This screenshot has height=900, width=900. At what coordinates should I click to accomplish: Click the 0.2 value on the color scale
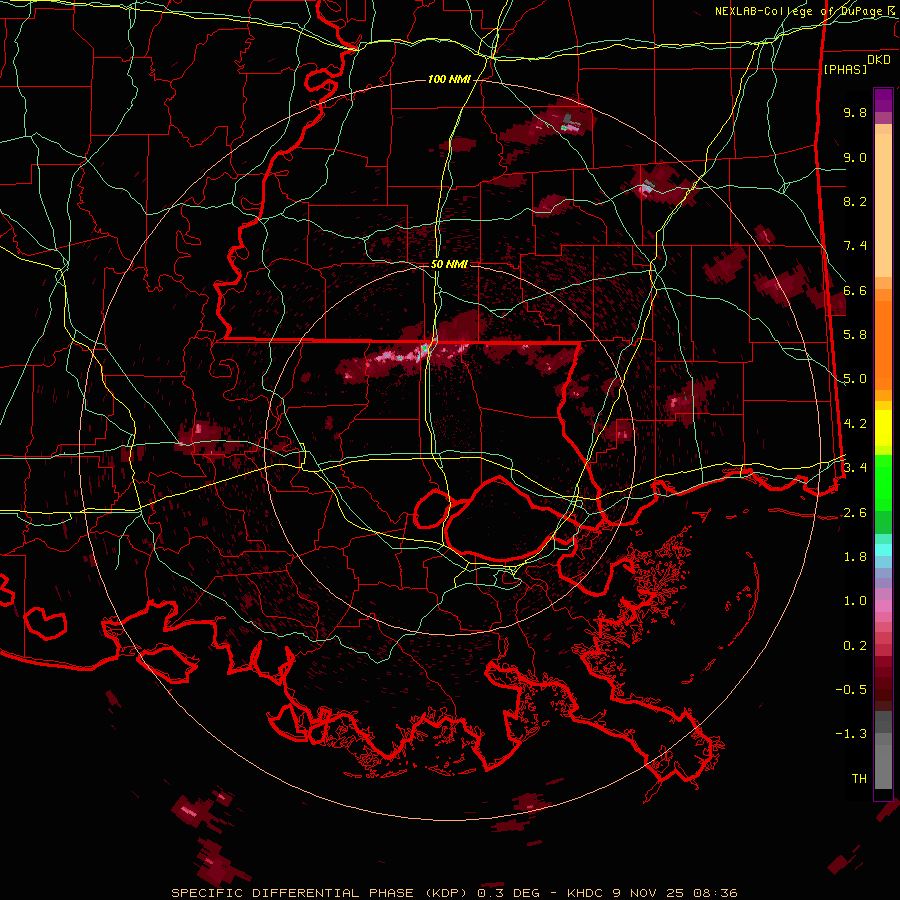(x=855, y=646)
